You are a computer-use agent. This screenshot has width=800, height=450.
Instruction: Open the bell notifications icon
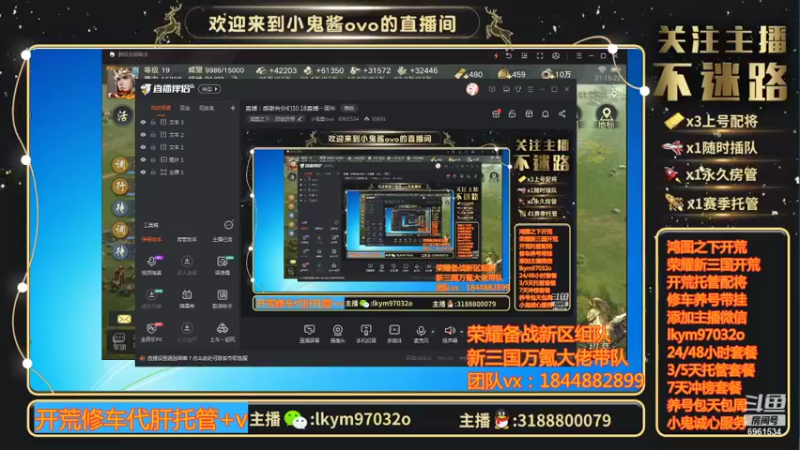[545, 114]
